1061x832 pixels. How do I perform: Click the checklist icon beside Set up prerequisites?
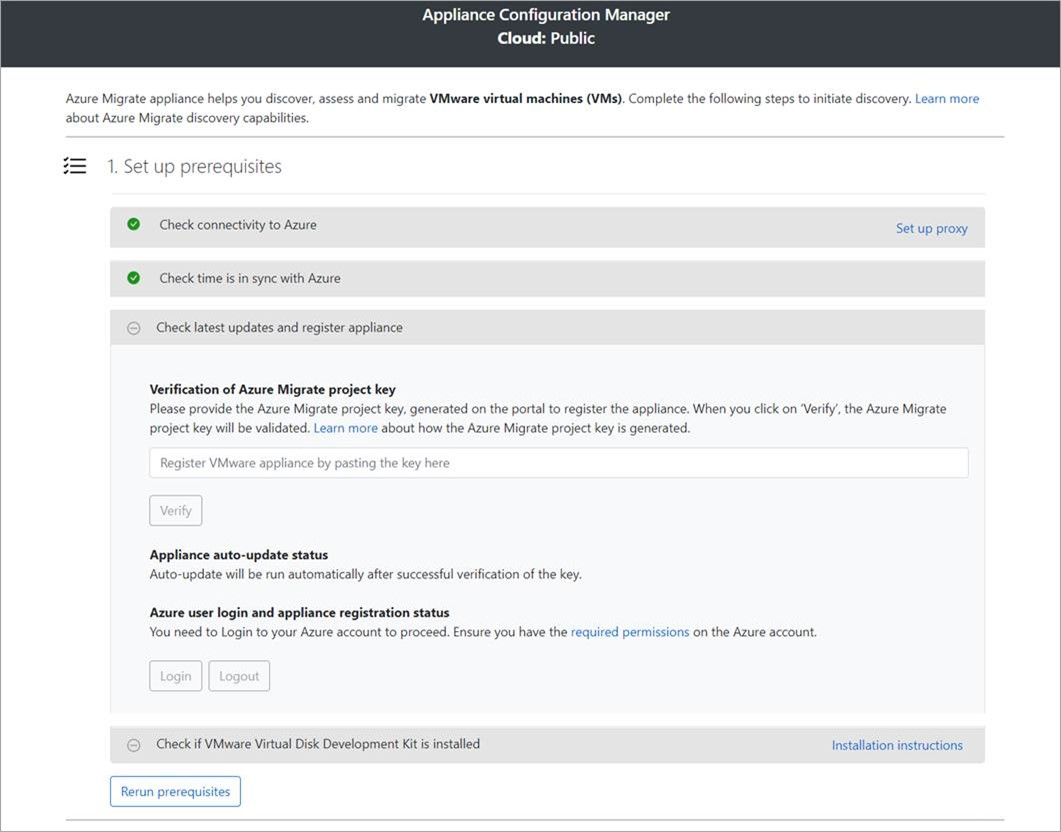click(x=74, y=165)
